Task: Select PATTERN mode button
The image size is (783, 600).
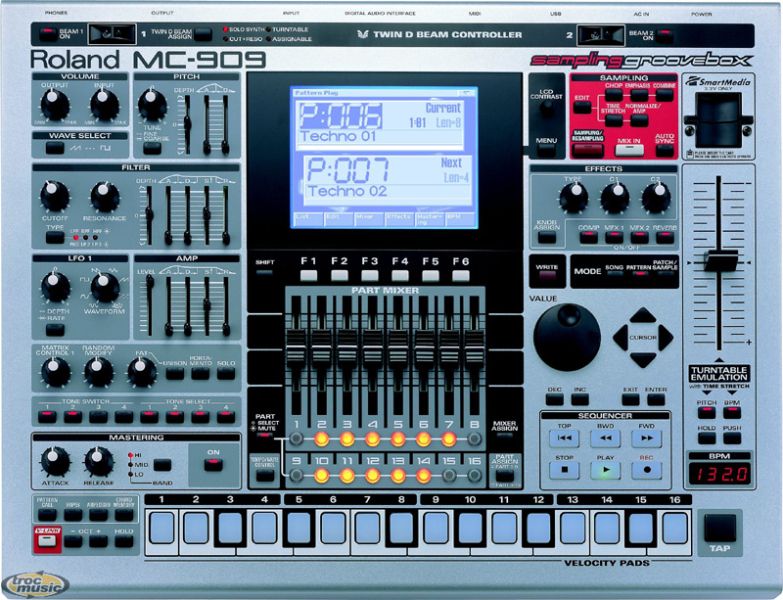Action: click(x=639, y=274)
